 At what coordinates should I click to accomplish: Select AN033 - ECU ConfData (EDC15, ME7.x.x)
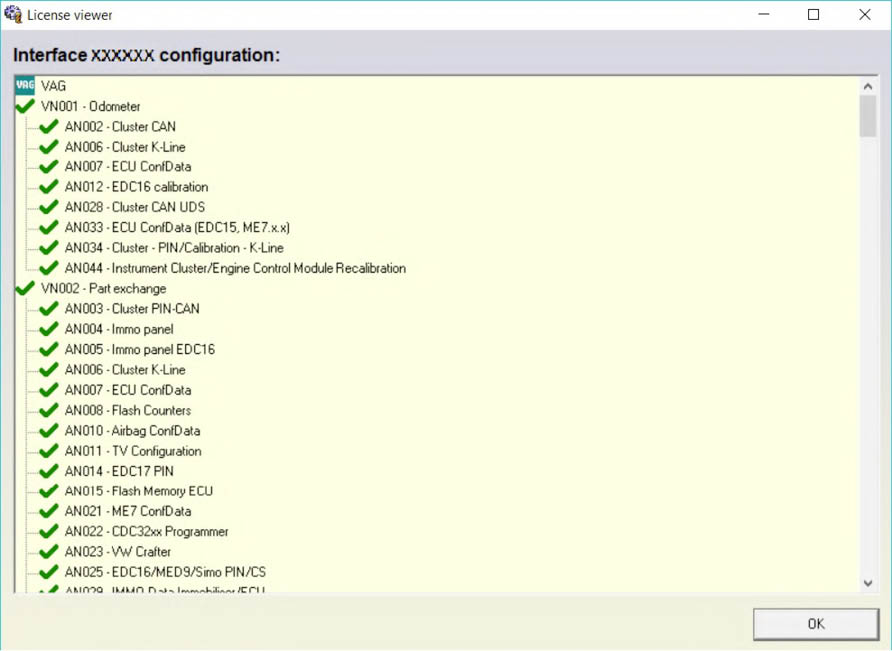tap(177, 228)
